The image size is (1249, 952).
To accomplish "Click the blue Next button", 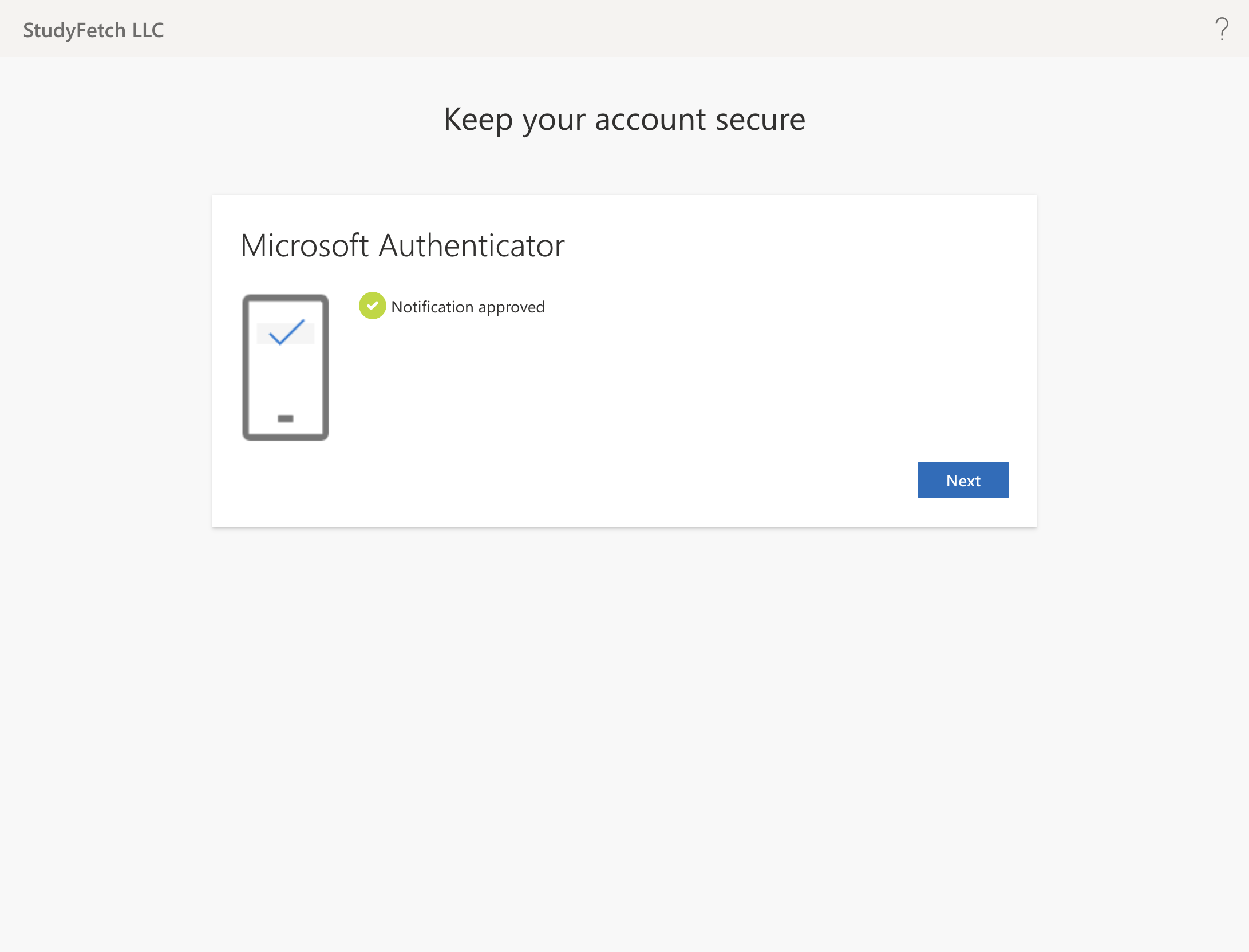I will tap(963, 480).
